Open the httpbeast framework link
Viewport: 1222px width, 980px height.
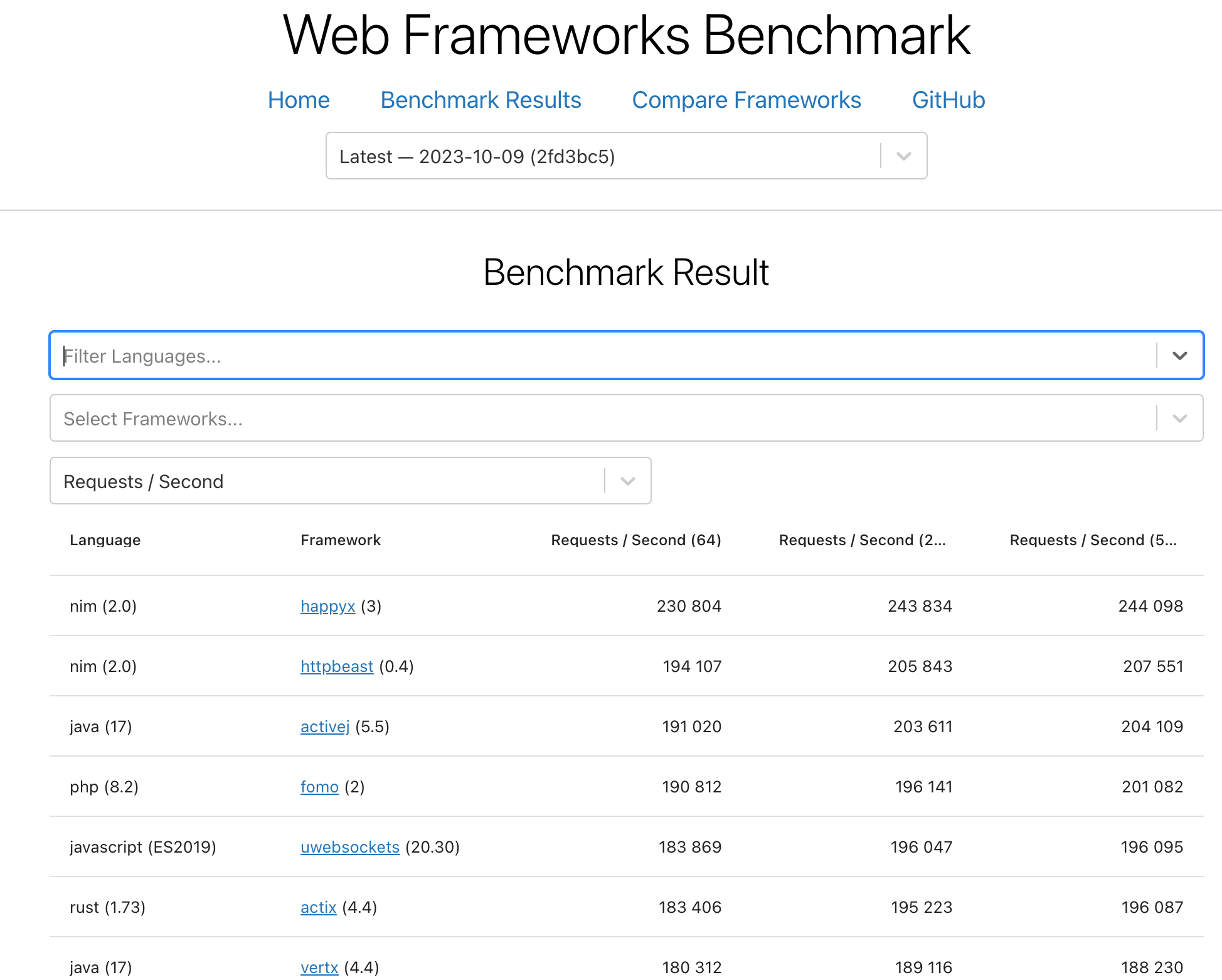(337, 666)
